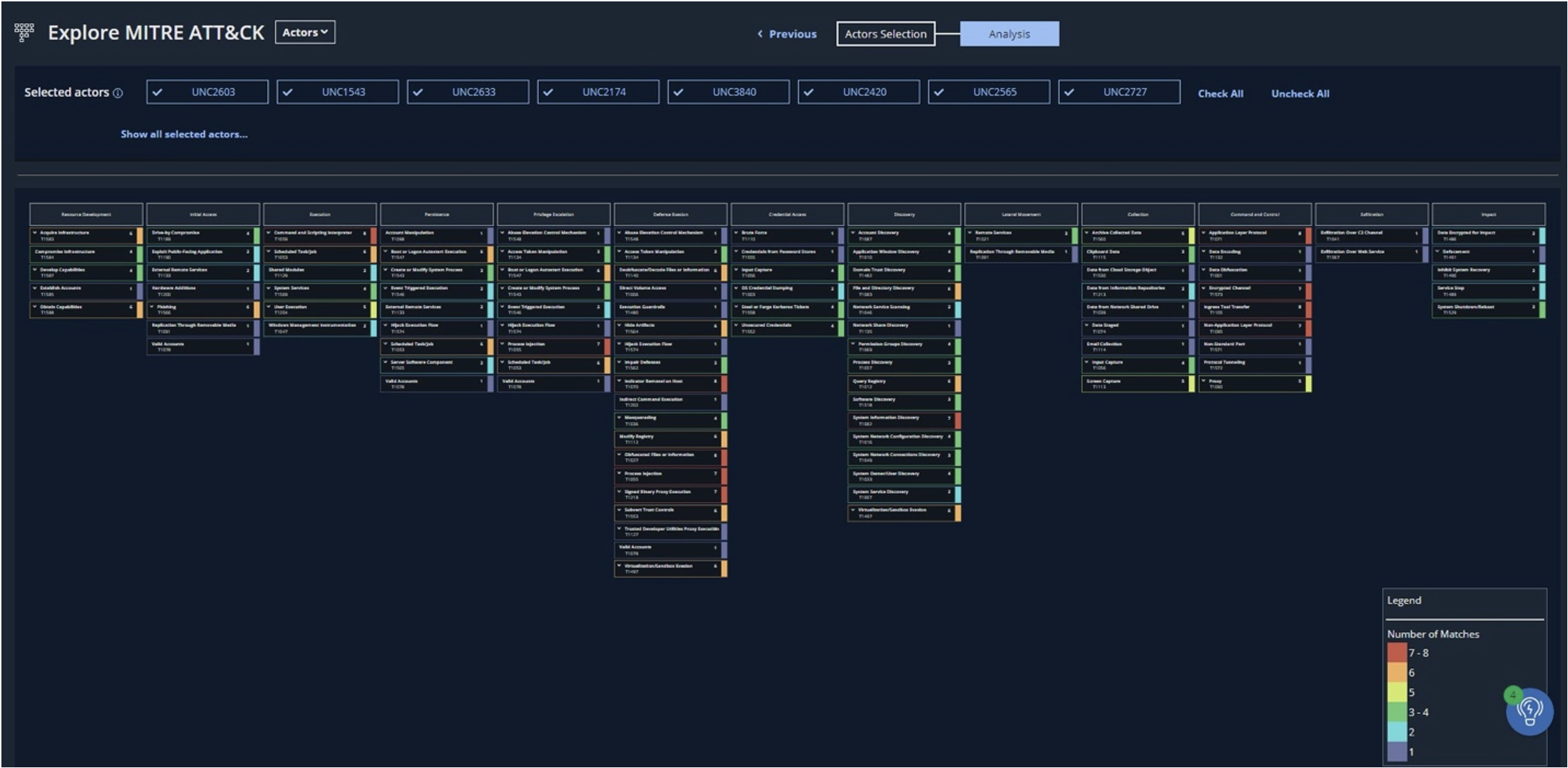This screenshot has height=768, width=1568.
Task: Open Network Service Scanning card
Action: pos(904,309)
